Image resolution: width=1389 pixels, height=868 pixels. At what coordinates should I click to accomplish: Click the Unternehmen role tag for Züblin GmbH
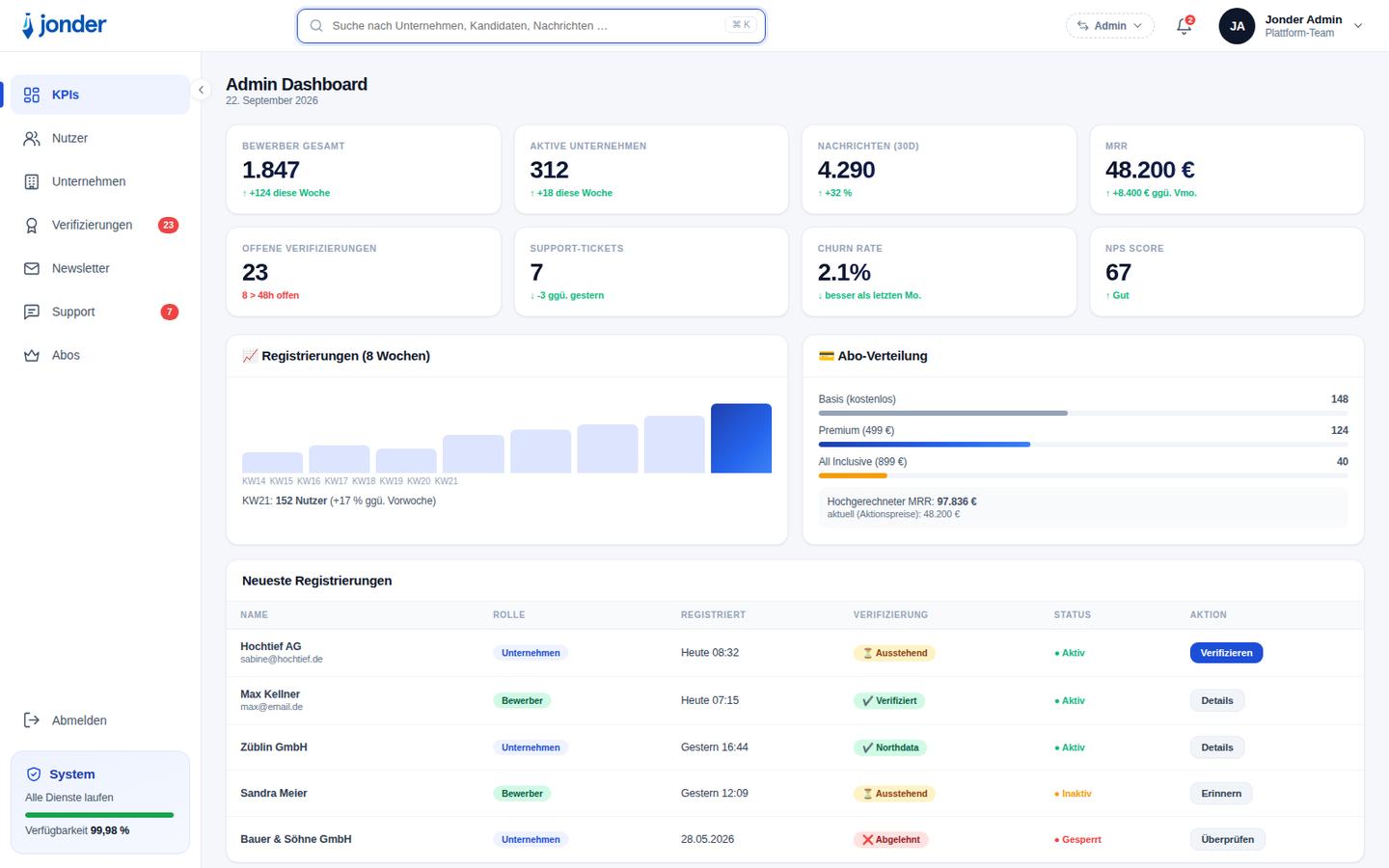pos(531,747)
